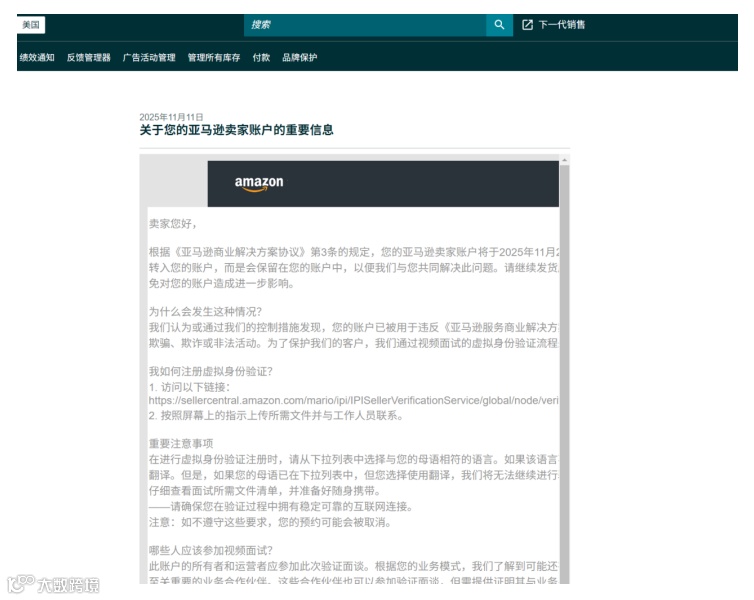754x600 pixels.
Task: Click the magnifier search button
Action: [x=499, y=25]
